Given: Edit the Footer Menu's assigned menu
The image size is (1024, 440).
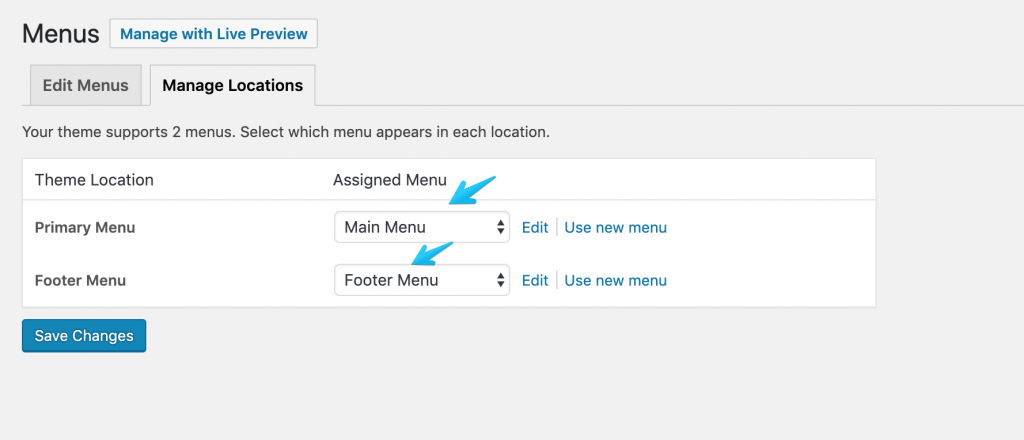Looking at the screenshot, I should click(x=535, y=280).
